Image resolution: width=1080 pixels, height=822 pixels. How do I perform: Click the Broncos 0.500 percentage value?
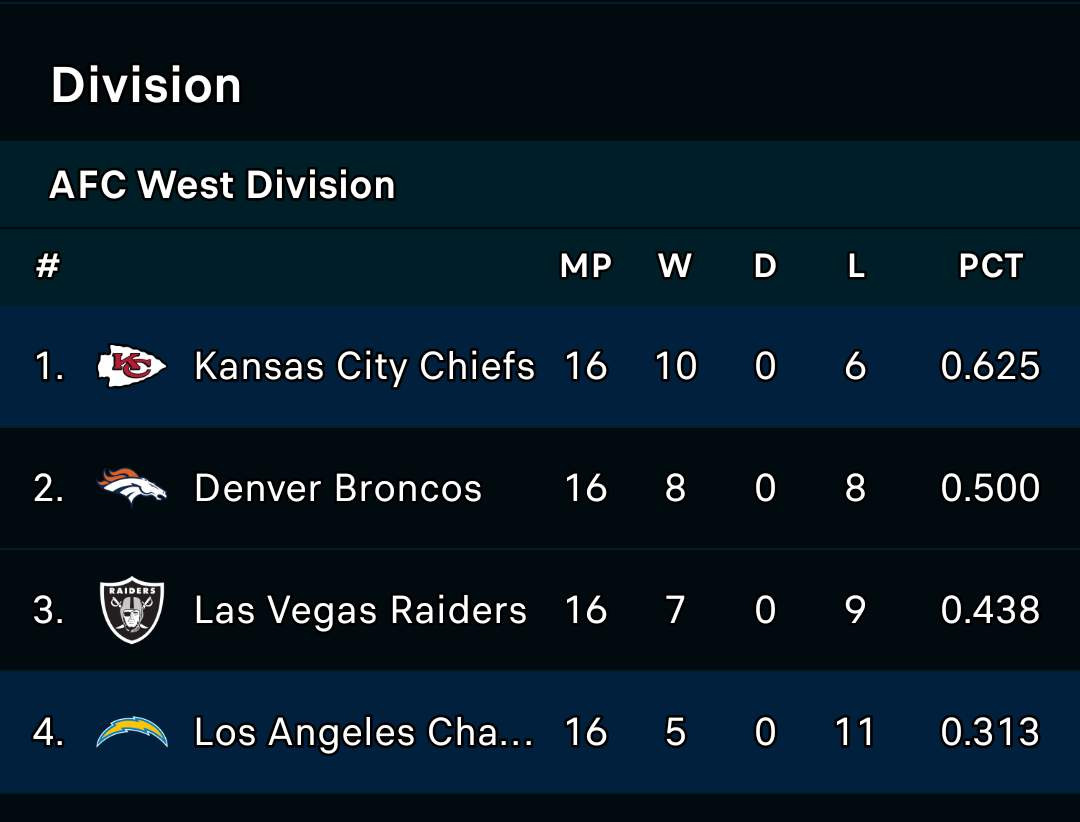(990, 489)
